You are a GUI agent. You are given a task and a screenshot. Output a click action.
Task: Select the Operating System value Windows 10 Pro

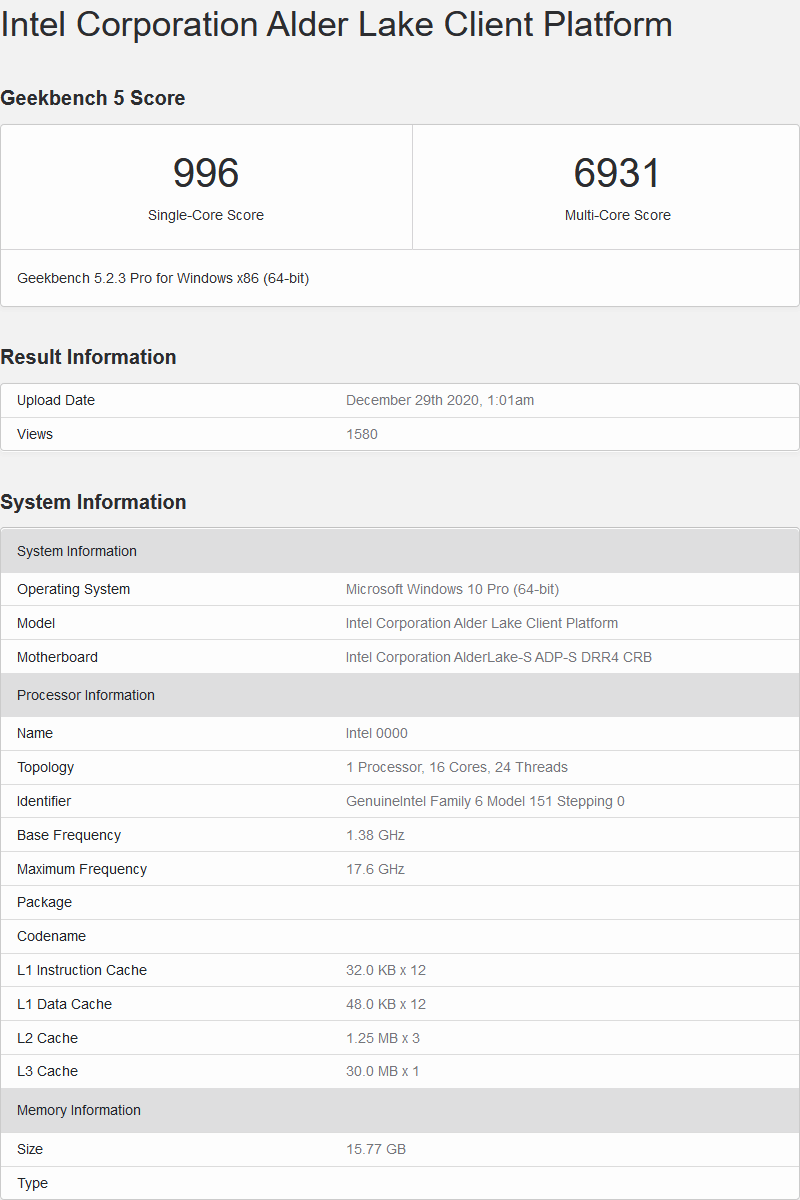point(452,589)
